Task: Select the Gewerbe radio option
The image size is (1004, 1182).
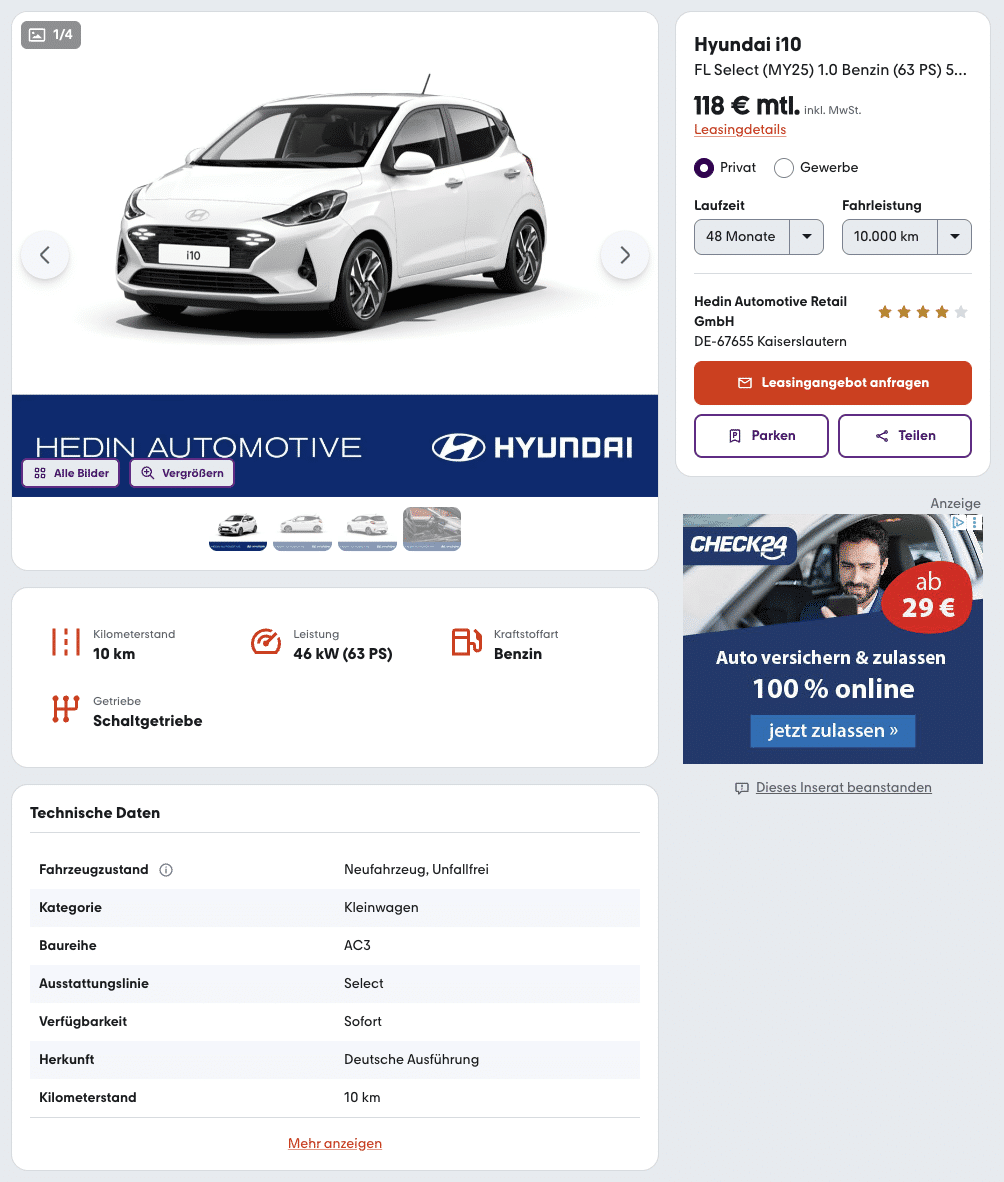Action: pyautogui.click(x=783, y=167)
